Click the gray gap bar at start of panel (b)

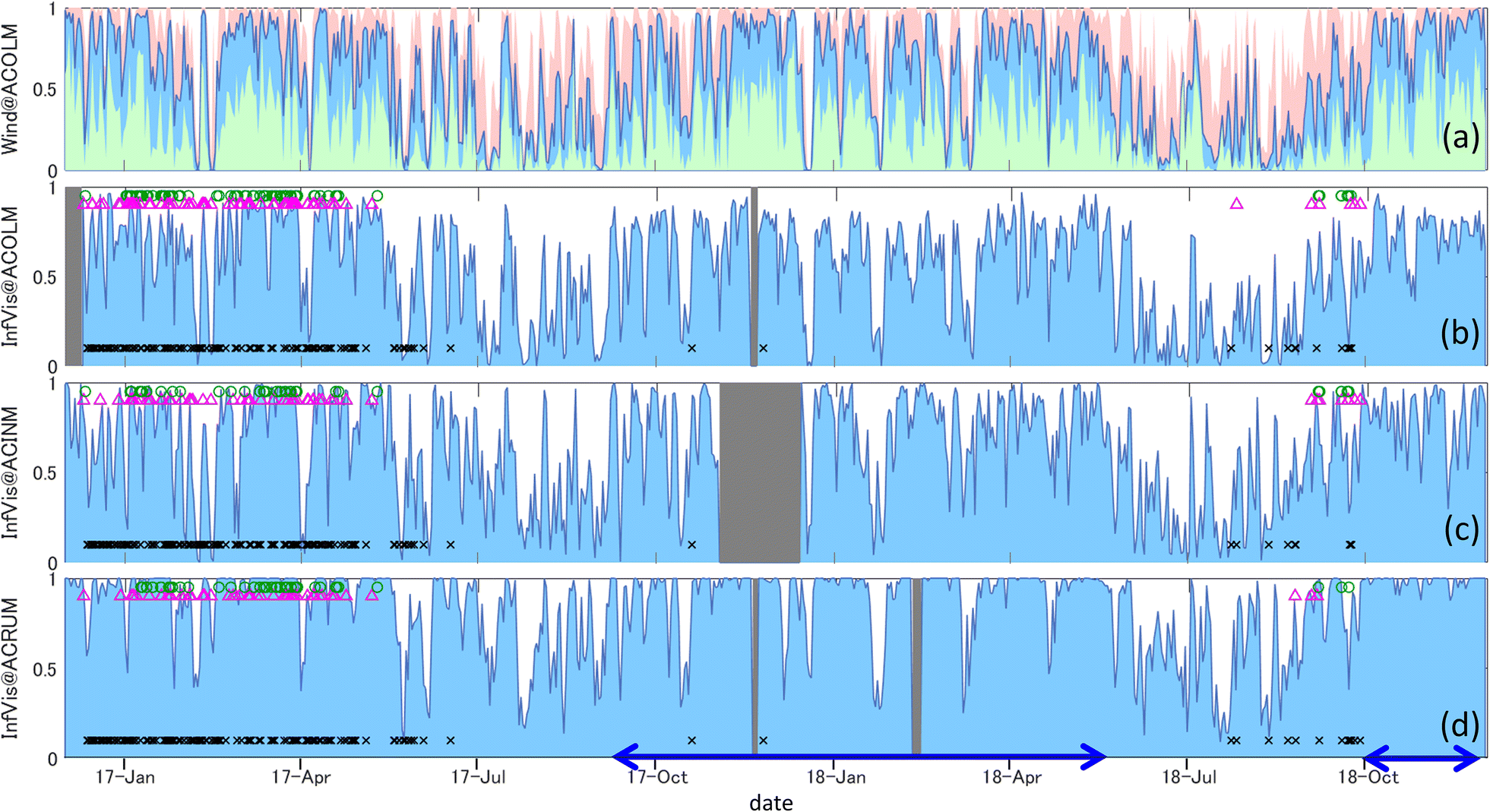(74, 276)
